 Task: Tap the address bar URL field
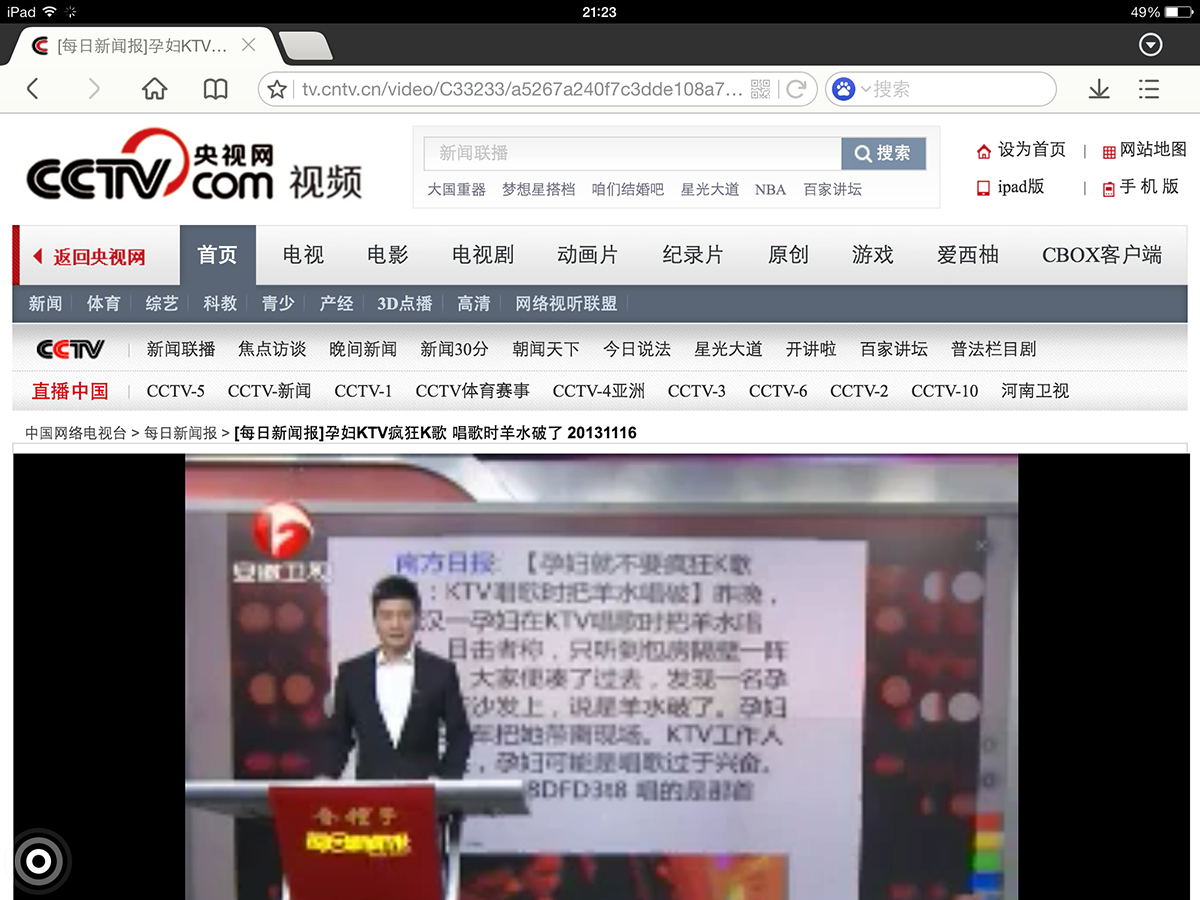pyautogui.click(x=522, y=89)
